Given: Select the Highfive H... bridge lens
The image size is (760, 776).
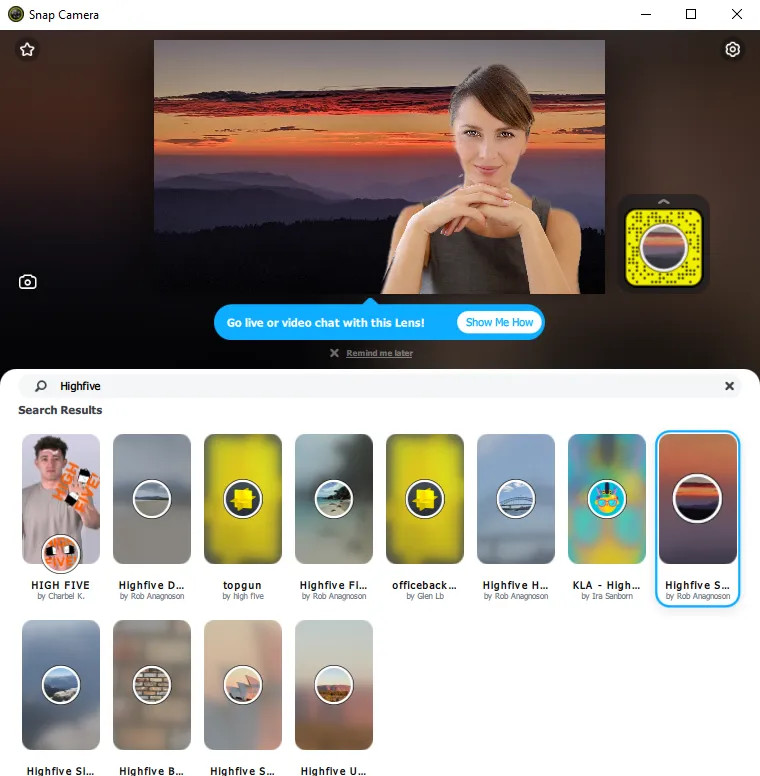Looking at the screenshot, I should tap(516, 499).
